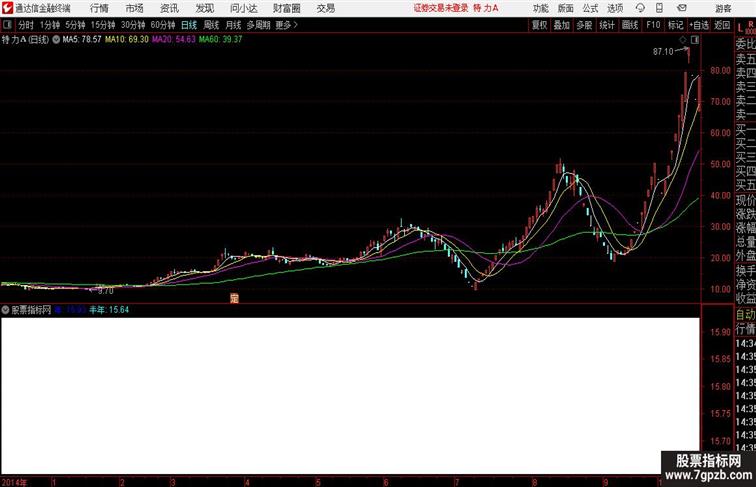Toggle the left panel icon beside 分时
The image size is (756, 487).
tap(7, 25)
